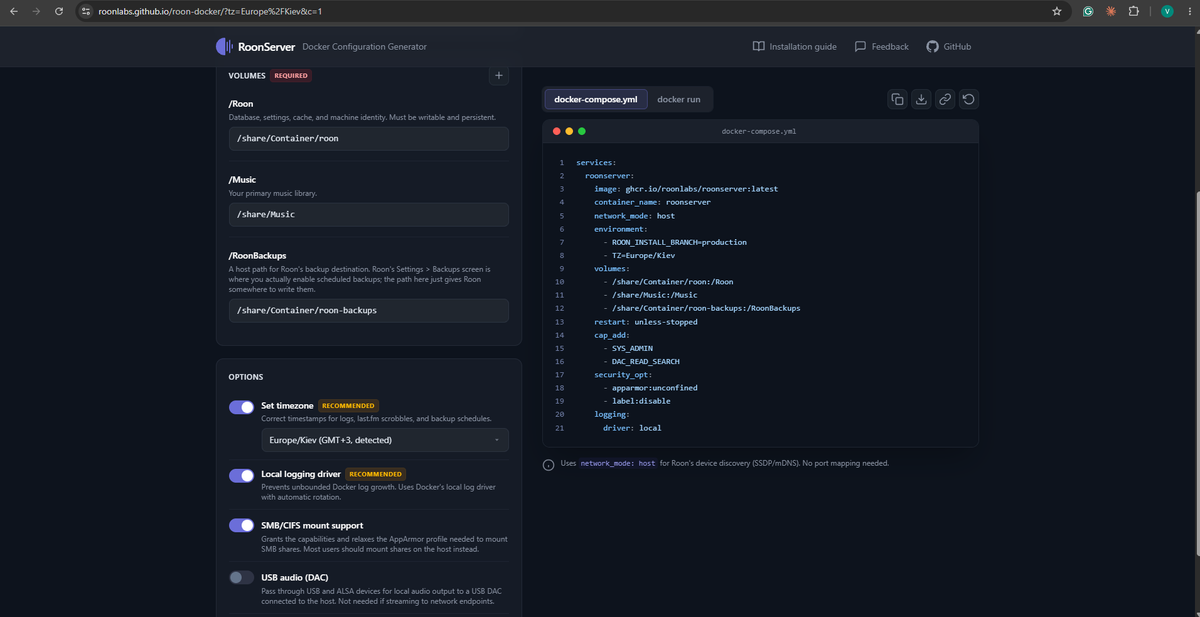Image resolution: width=1200 pixels, height=617 pixels.
Task: Click the RECOMMENDED badge beside Local logging driver
Action: [375, 474]
